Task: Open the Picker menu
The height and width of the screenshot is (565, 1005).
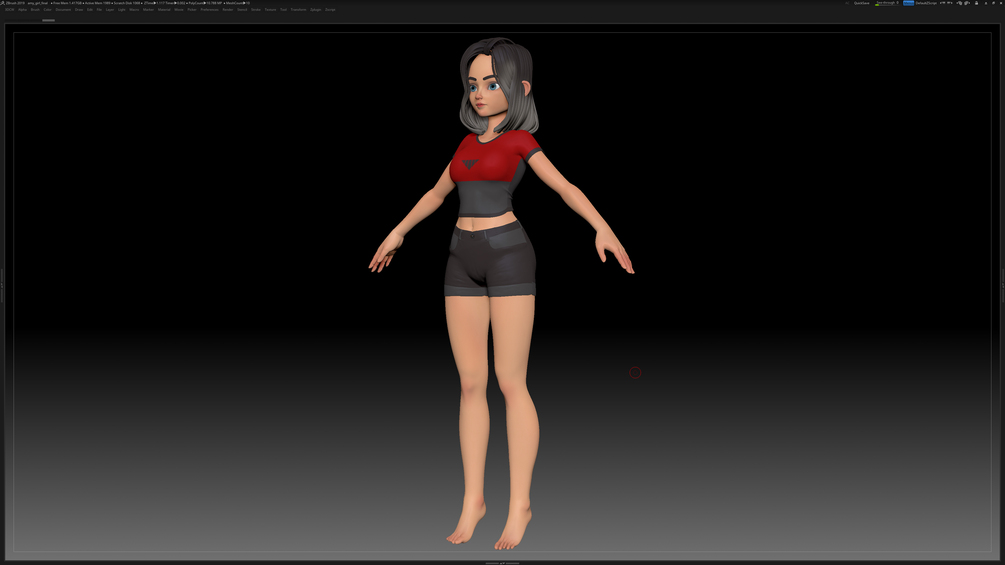Action: [192, 10]
